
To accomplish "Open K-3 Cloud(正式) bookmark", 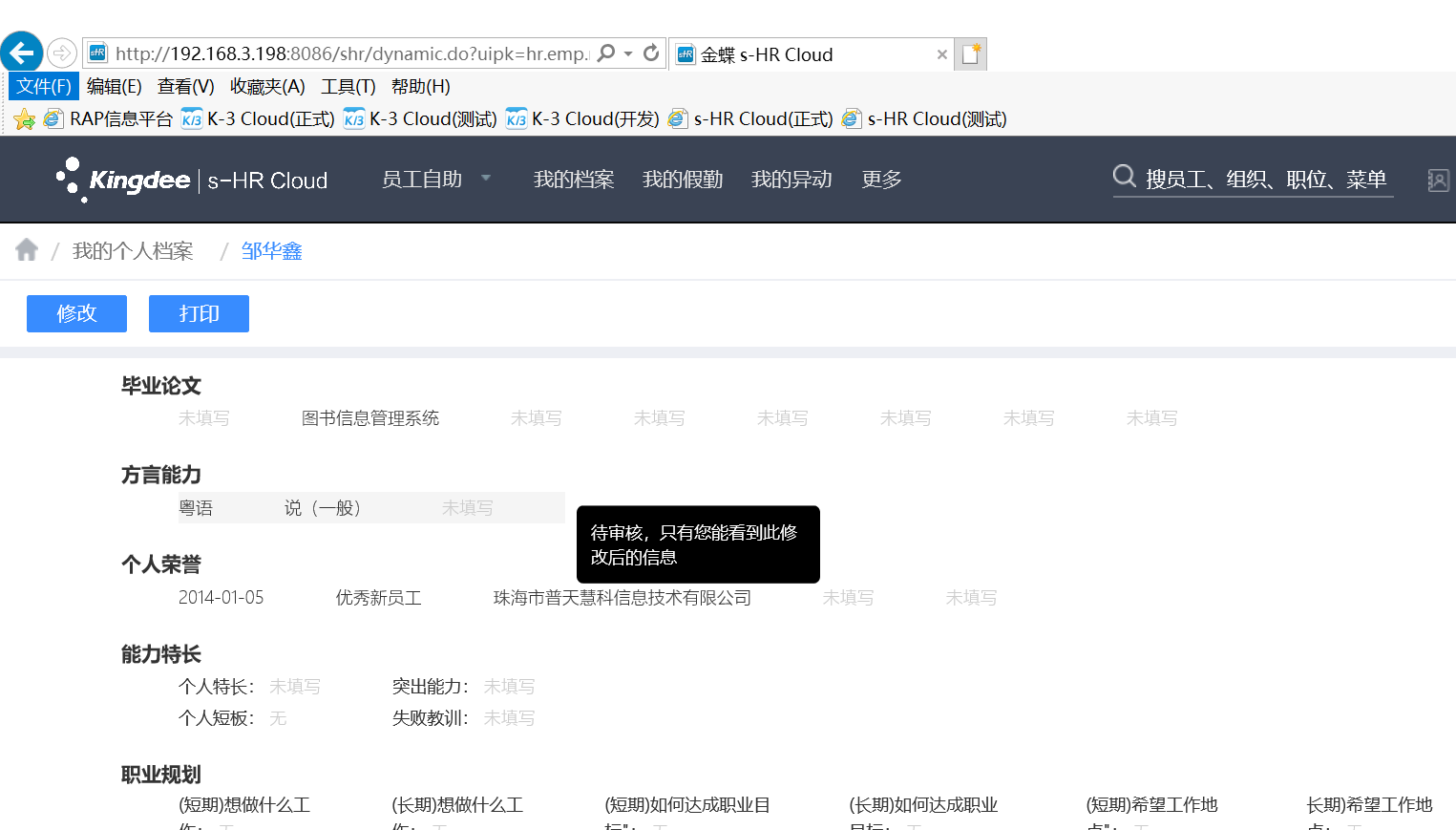I will 259,118.
